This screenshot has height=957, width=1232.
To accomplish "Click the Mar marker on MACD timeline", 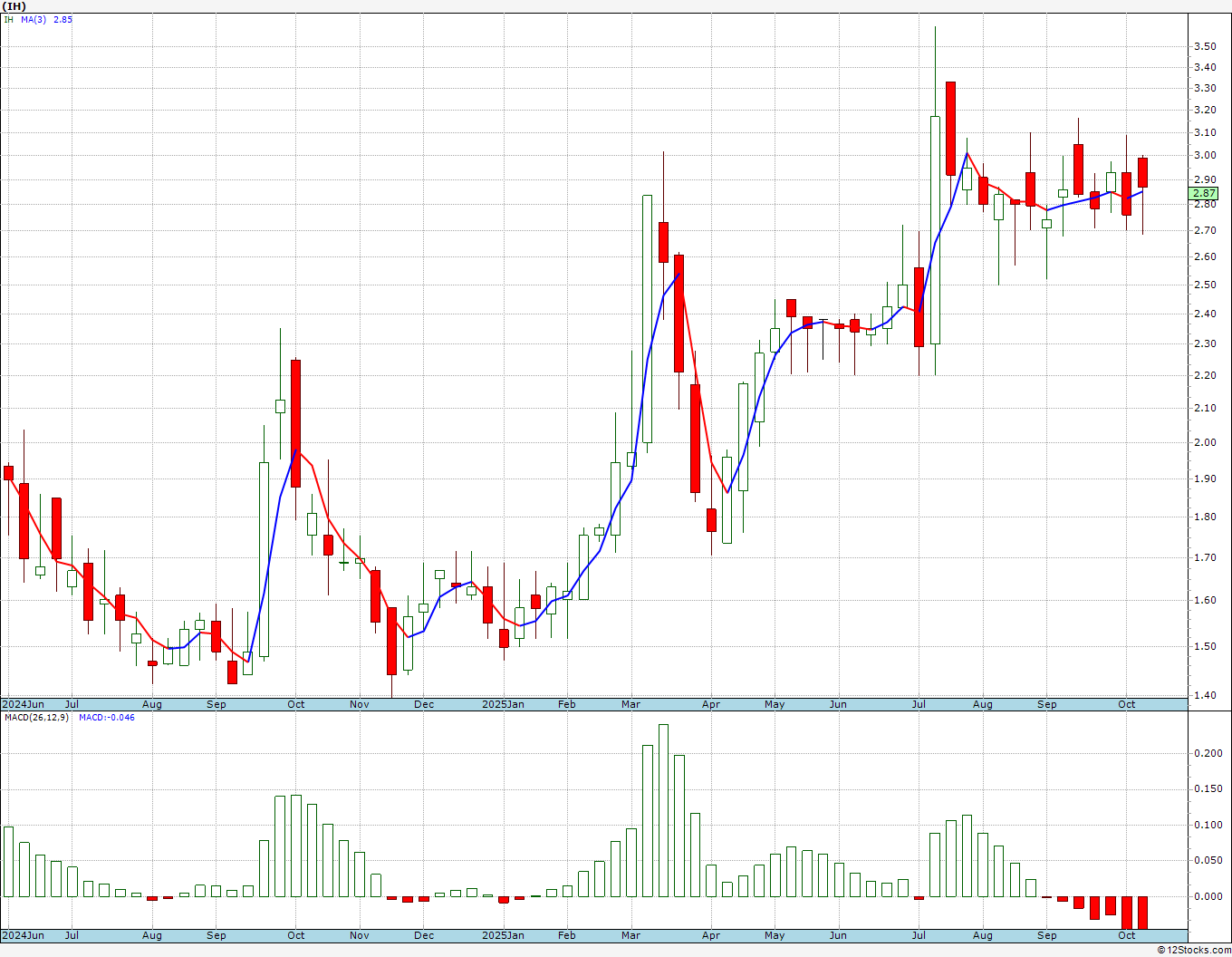I will click(x=631, y=935).
